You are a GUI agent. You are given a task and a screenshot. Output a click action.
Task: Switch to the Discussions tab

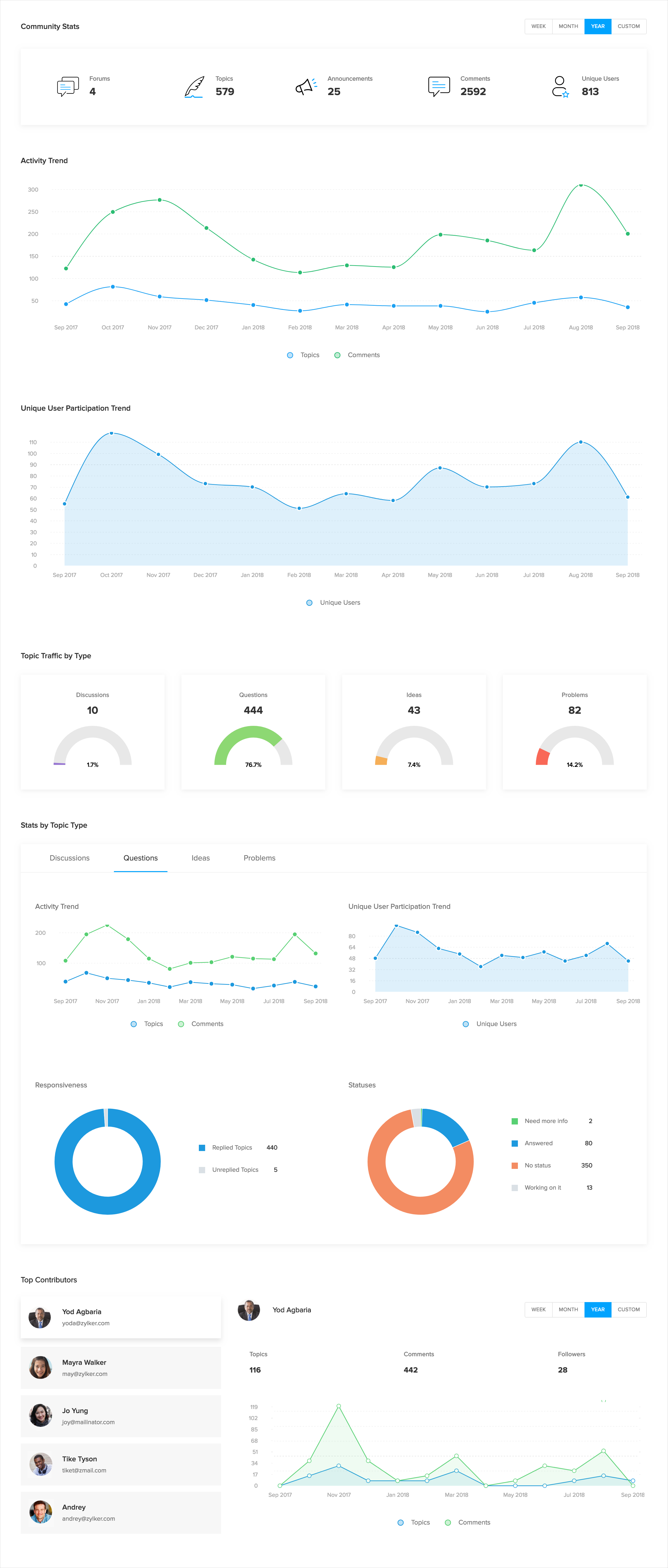70,858
